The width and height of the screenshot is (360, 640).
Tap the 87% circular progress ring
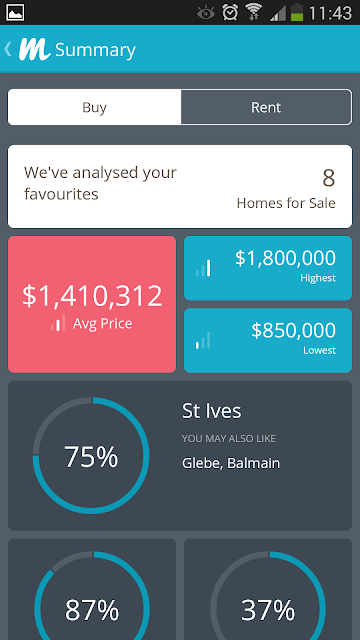click(92, 596)
